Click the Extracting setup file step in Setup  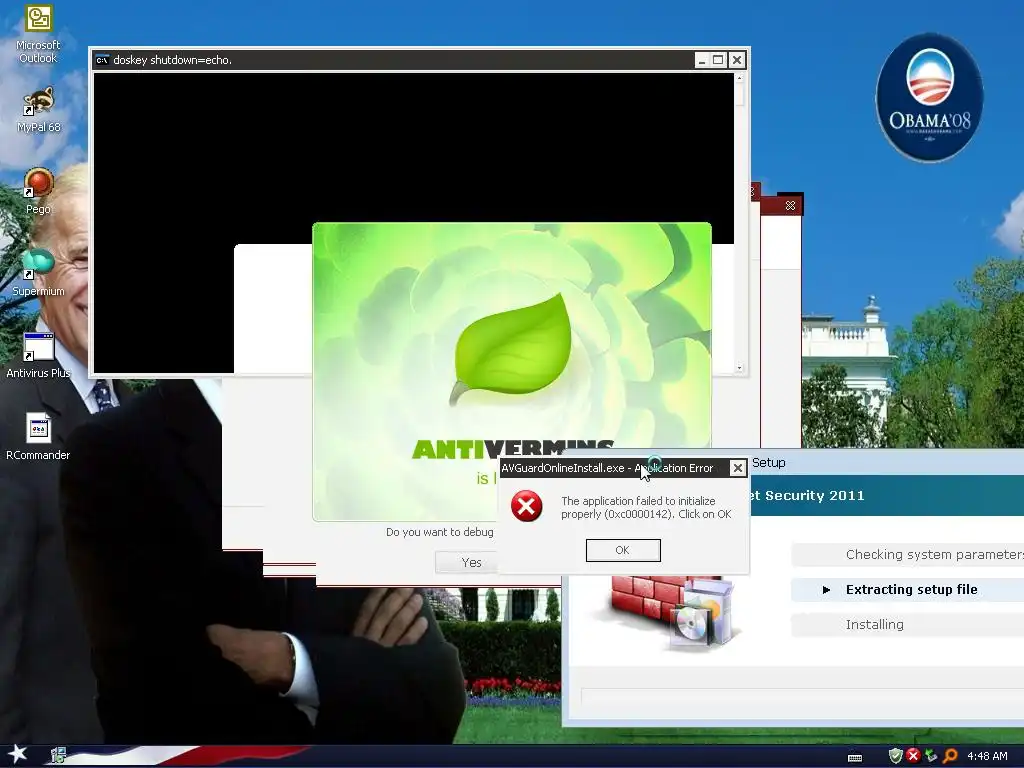[912, 590]
